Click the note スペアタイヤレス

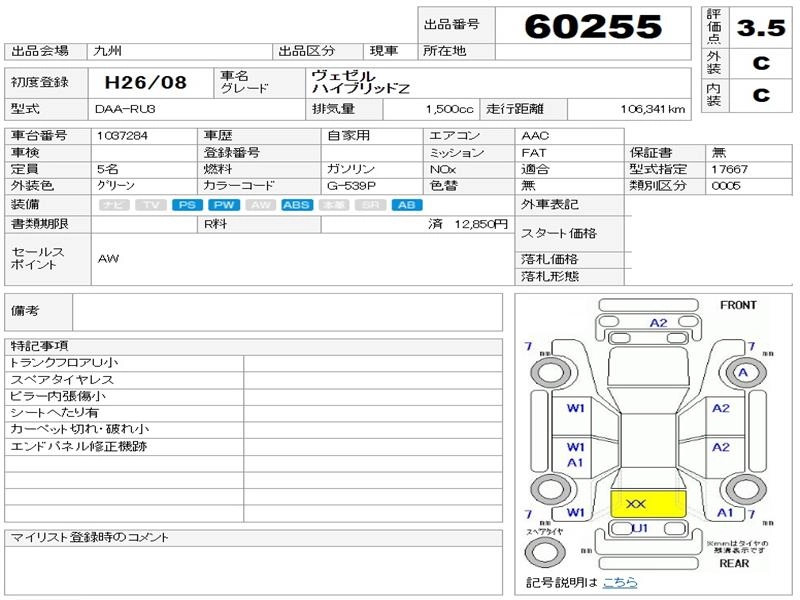point(62,380)
